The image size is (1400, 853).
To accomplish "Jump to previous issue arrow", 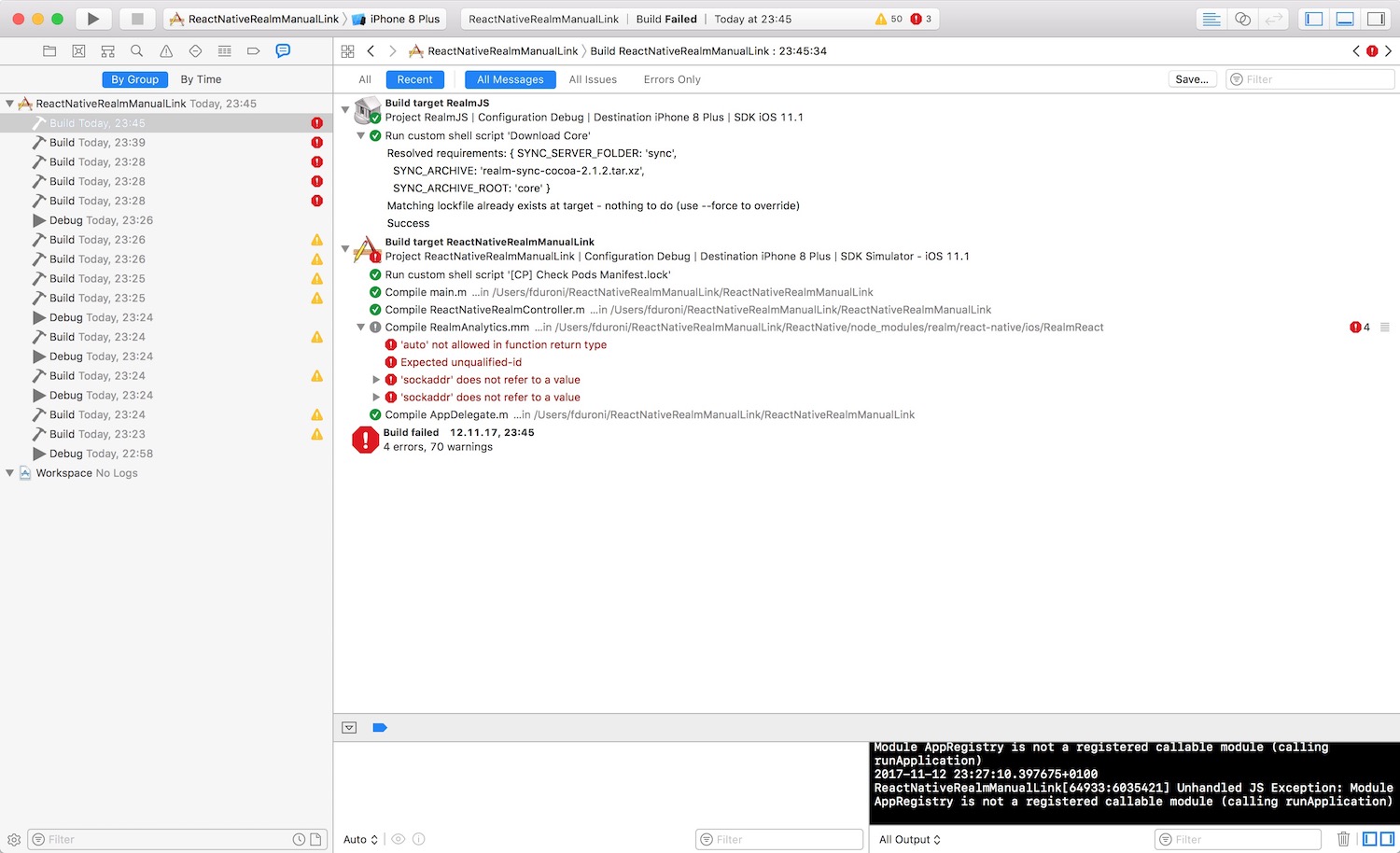I will click(x=1356, y=51).
